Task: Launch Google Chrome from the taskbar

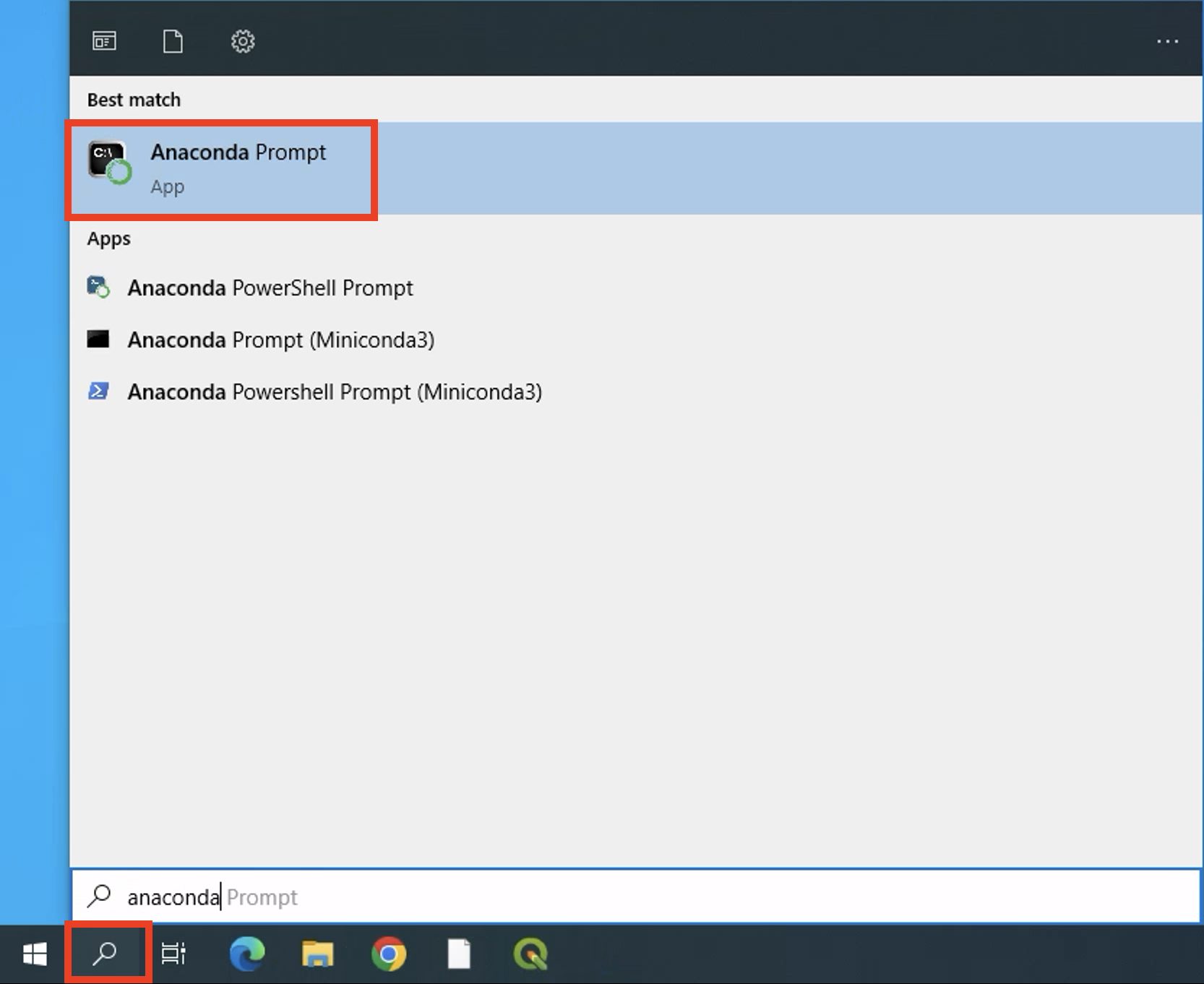Action: coord(389,954)
